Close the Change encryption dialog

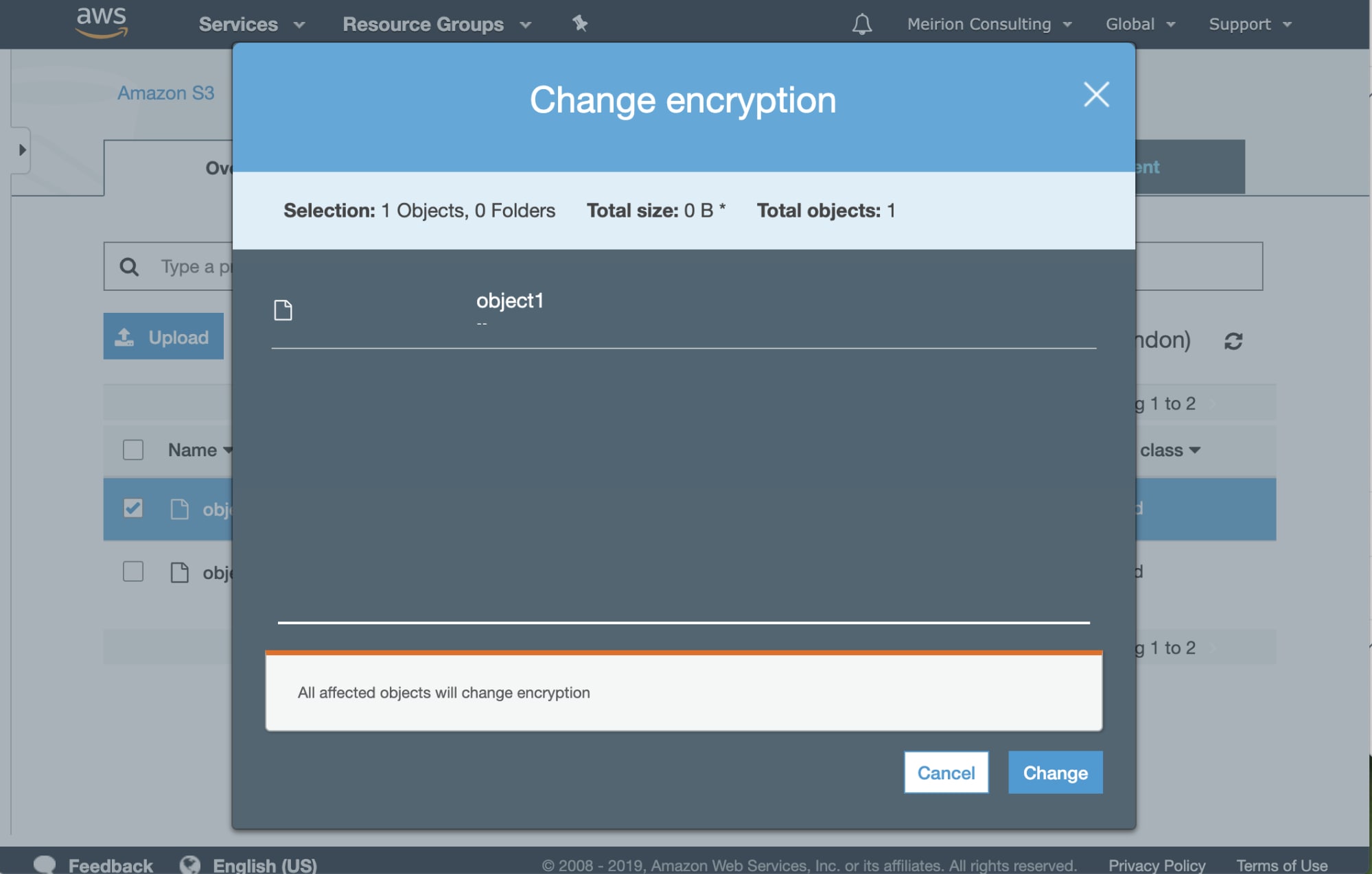click(x=1096, y=95)
